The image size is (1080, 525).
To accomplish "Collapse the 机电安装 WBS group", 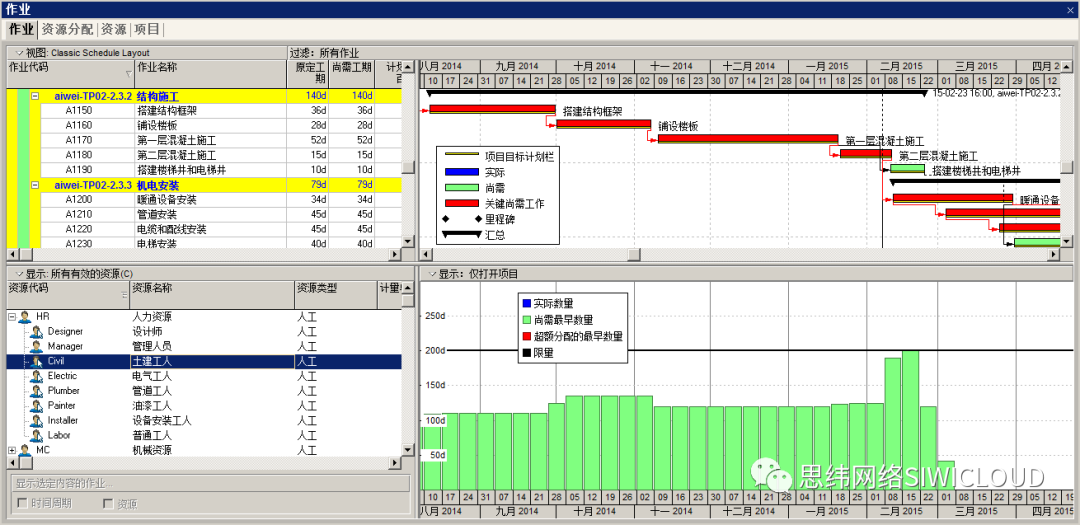I will pyautogui.click(x=35, y=185).
